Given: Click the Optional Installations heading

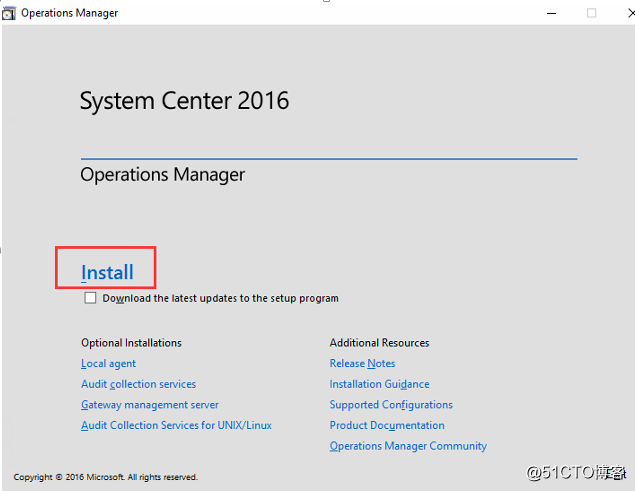Looking at the screenshot, I should pyautogui.click(x=131, y=343).
